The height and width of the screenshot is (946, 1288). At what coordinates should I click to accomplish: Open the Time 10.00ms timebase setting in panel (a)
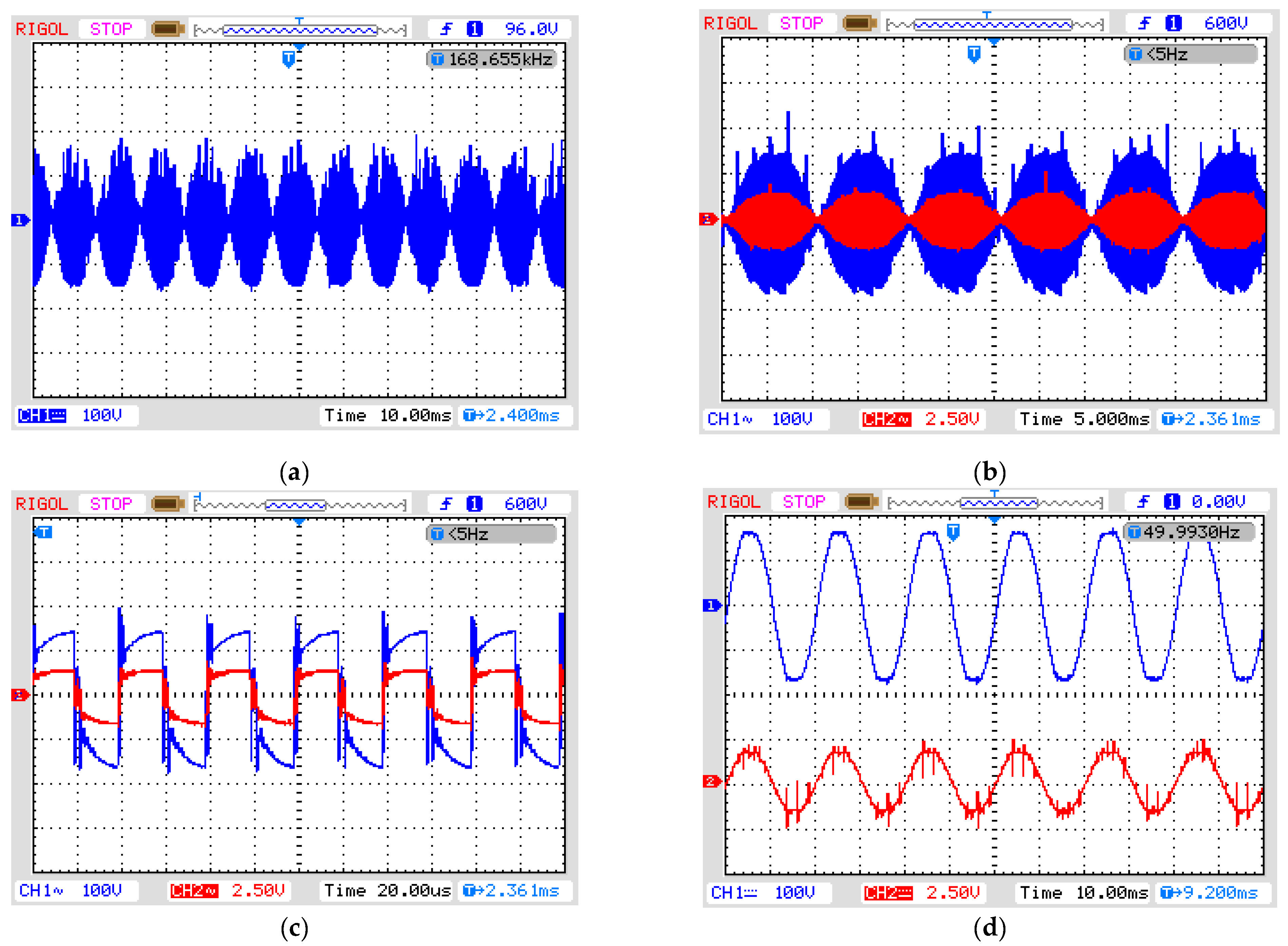point(387,415)
